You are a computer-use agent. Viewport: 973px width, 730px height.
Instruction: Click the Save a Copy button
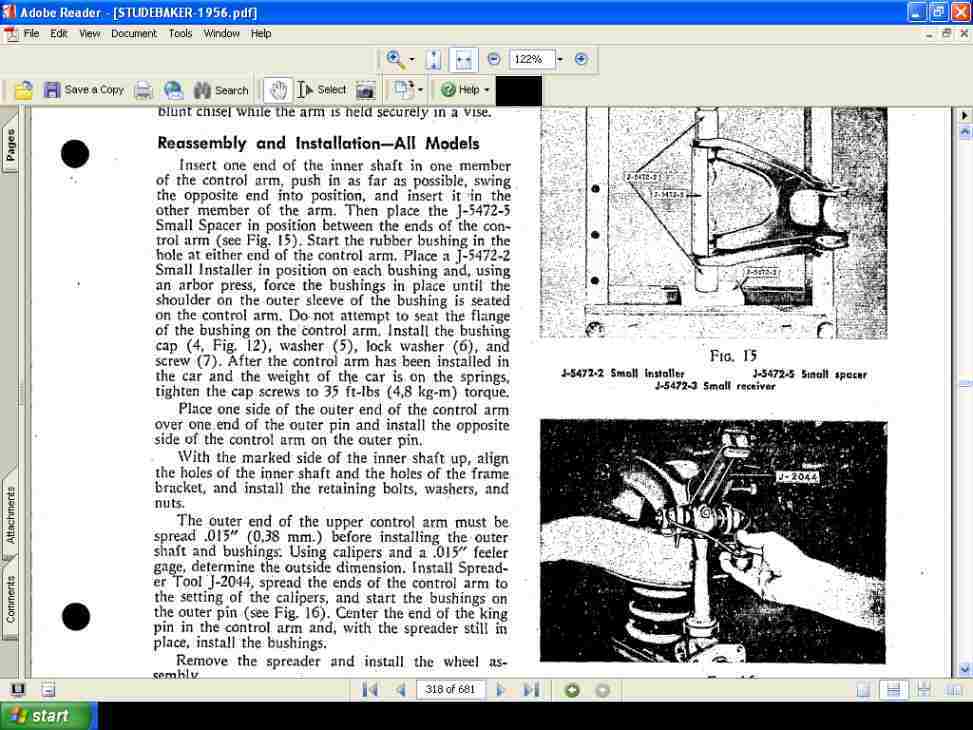pyautogui.click(x=84, y=90)
